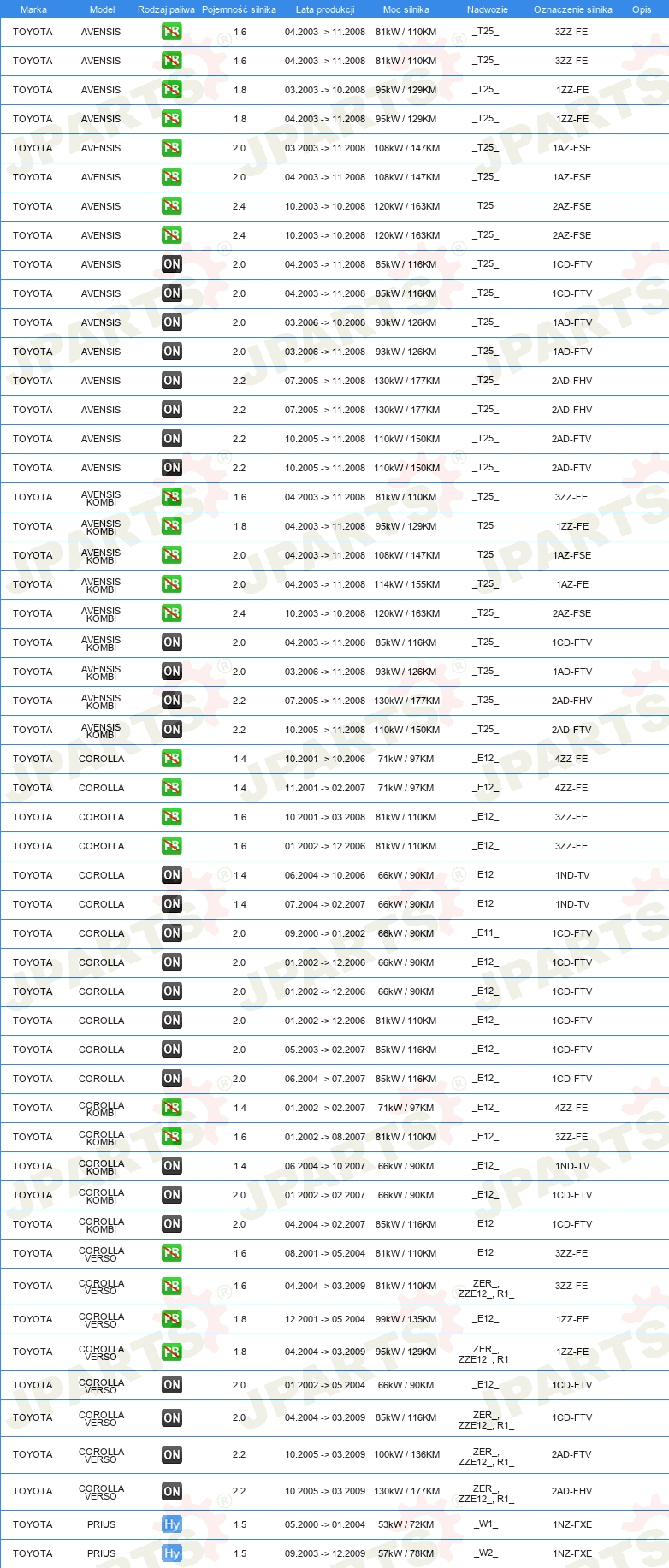Click the 09.2003 -> 12.2009 production years cell
This screenshot has height=1568, width=669.
click(325, 1553)
